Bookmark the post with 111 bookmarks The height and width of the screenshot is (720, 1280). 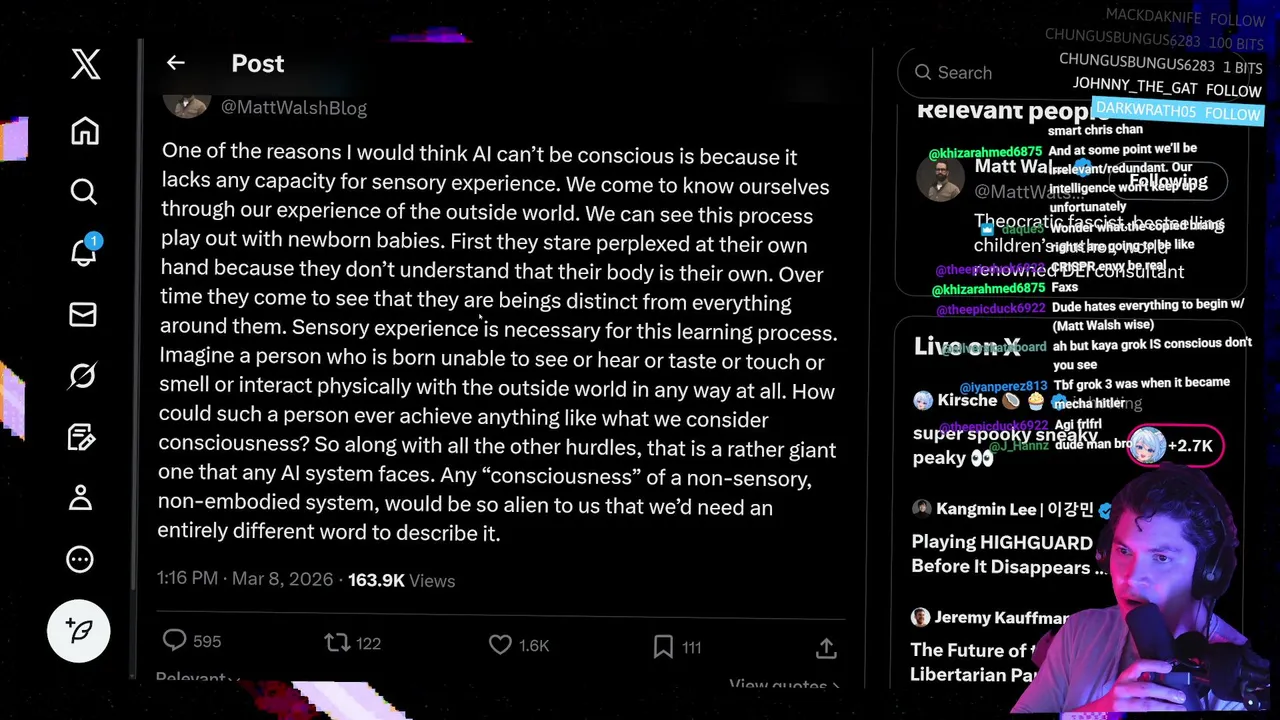[x=677, y=647]
